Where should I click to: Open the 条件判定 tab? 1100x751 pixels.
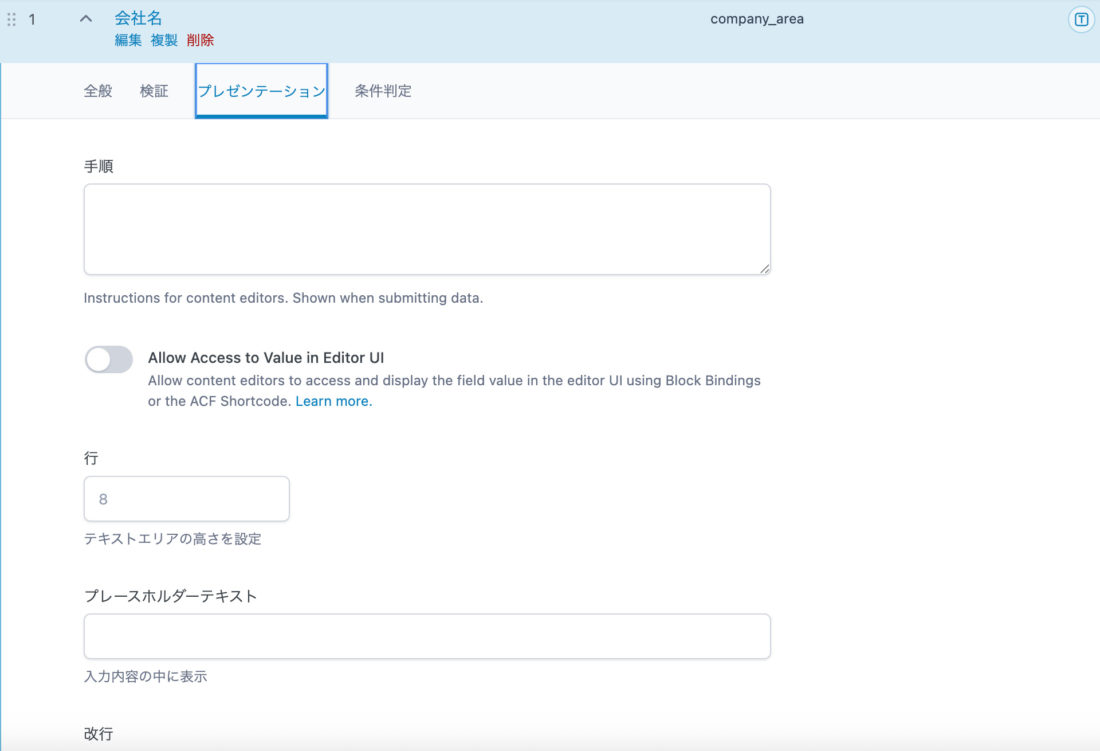coord(381,89)
